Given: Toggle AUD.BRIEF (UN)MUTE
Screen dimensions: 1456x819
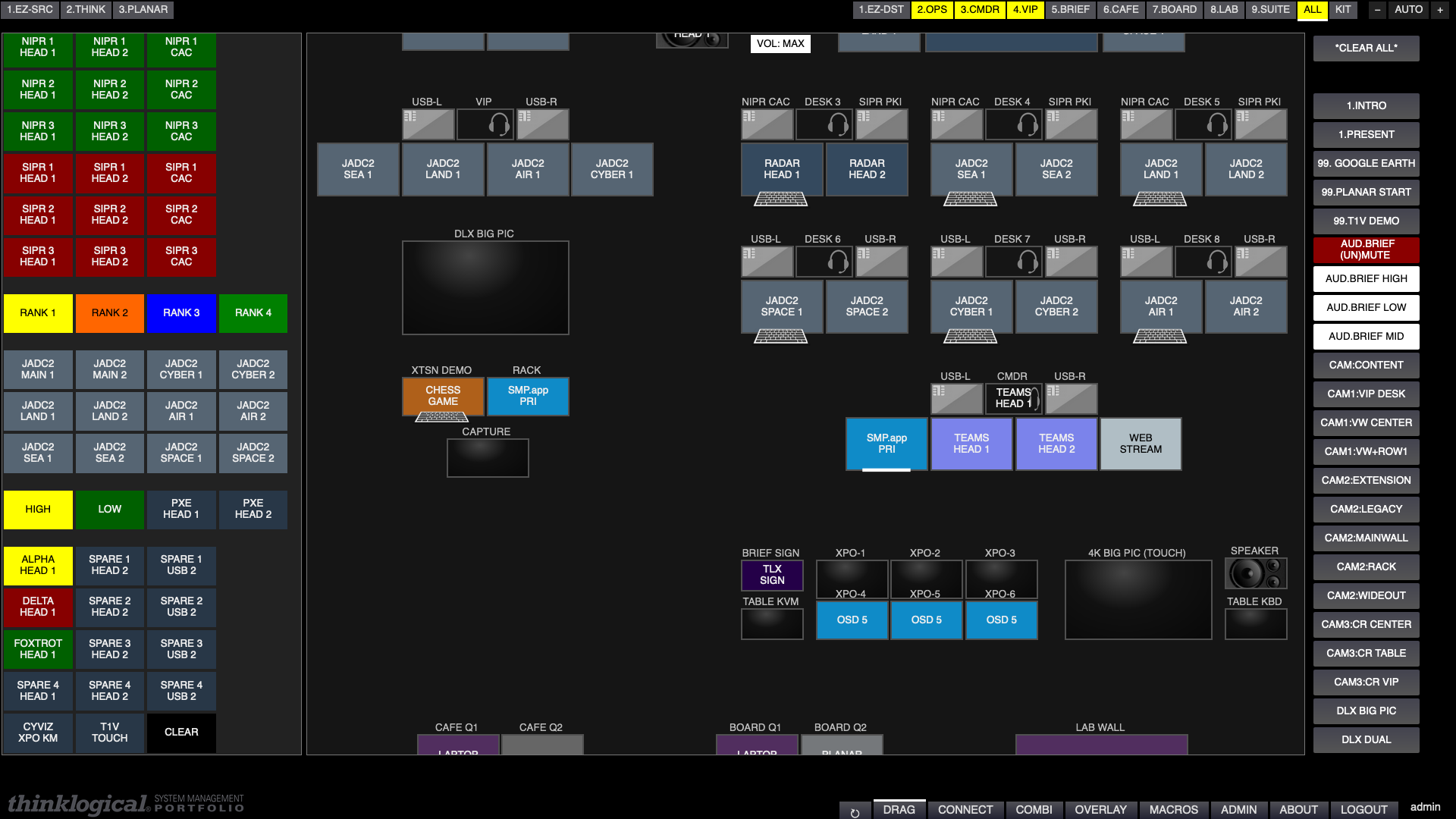Looking at the screenshot, I should coord(1366,250).
